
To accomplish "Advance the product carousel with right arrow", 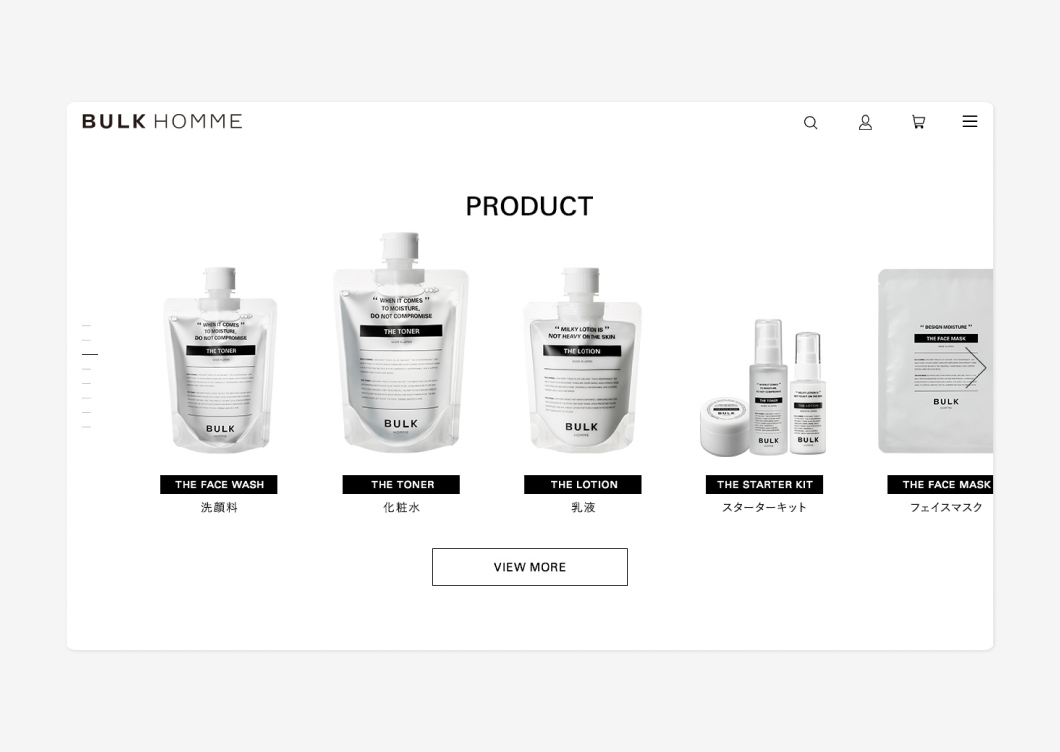I will 975,368.
